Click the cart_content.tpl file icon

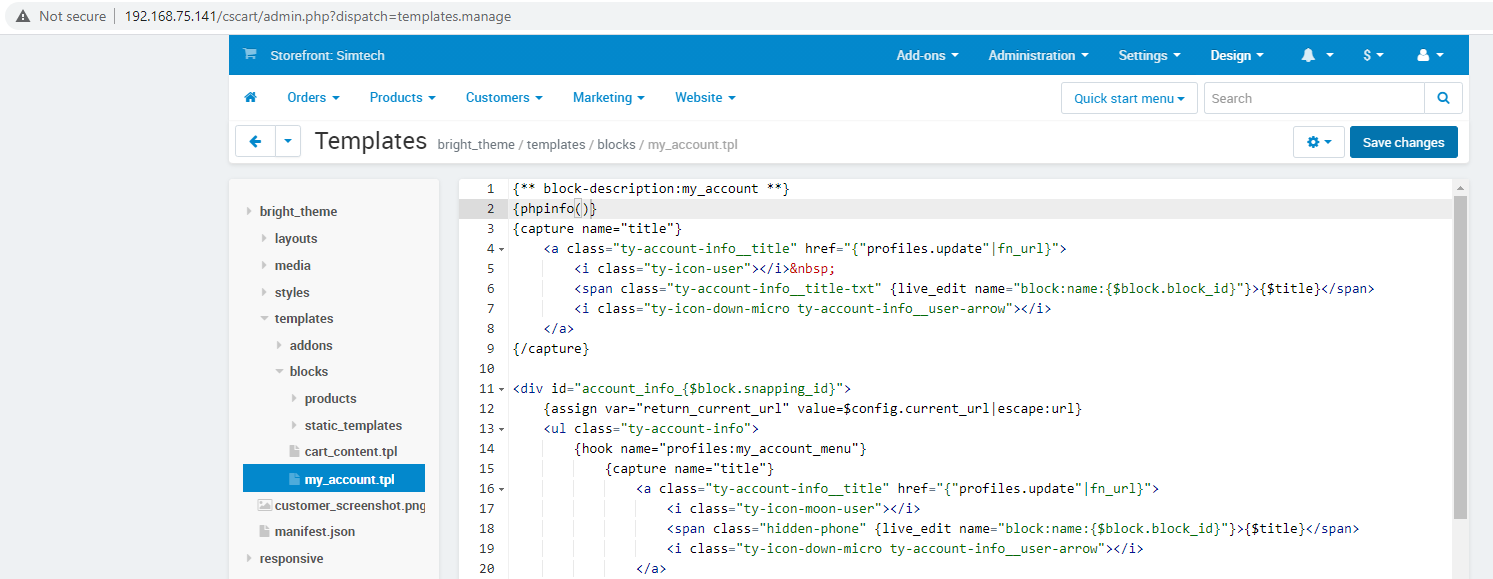[x=294, y=452]
